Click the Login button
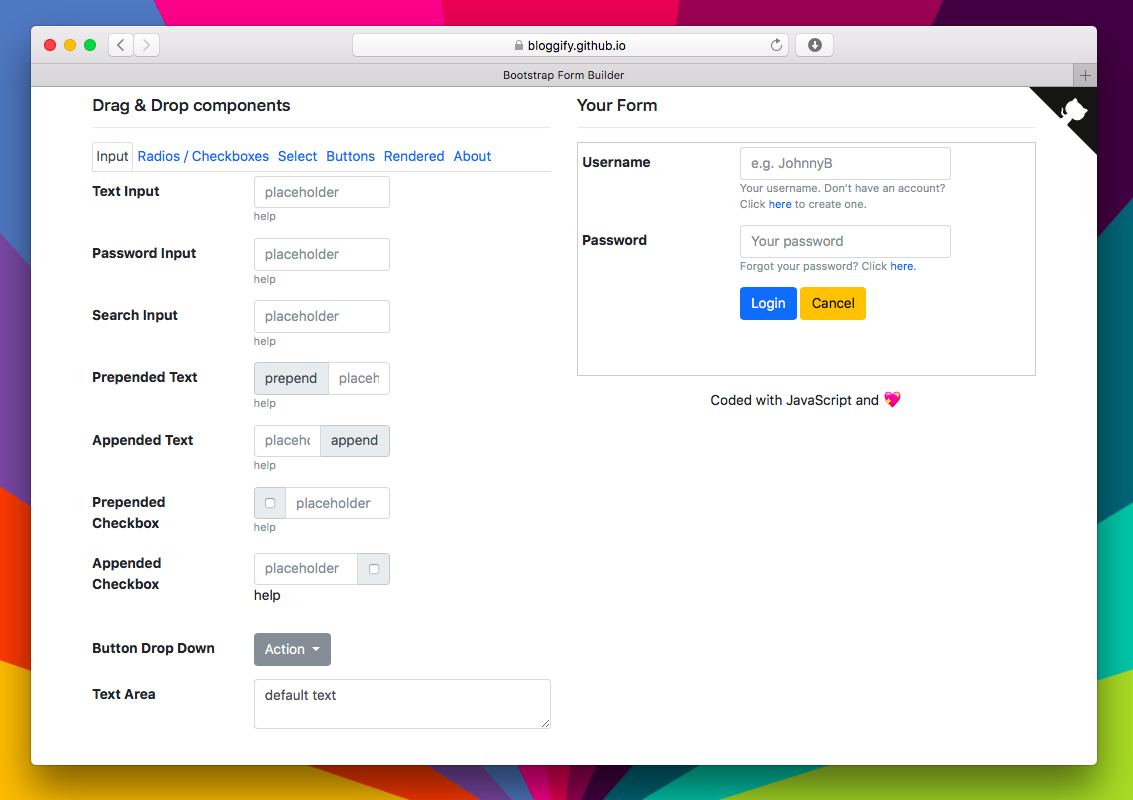 (768, 303)
